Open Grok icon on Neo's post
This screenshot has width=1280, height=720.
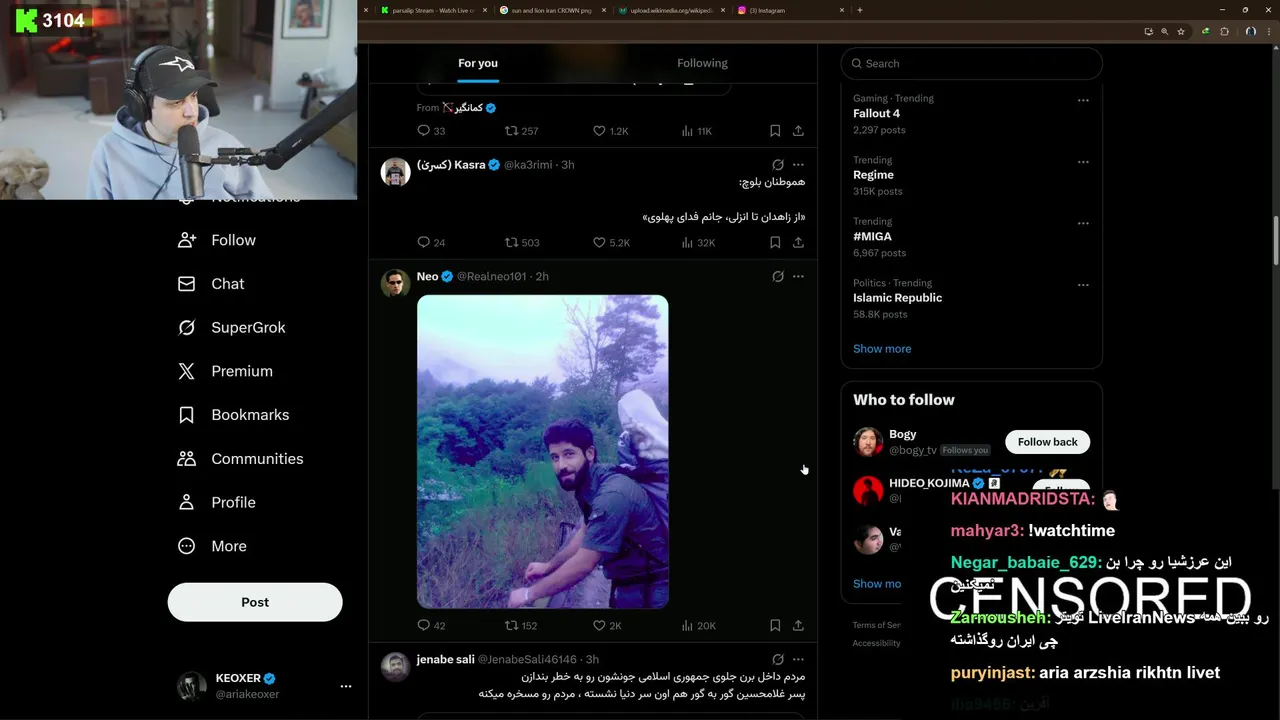pyautogui.click(x=777, y=276)
